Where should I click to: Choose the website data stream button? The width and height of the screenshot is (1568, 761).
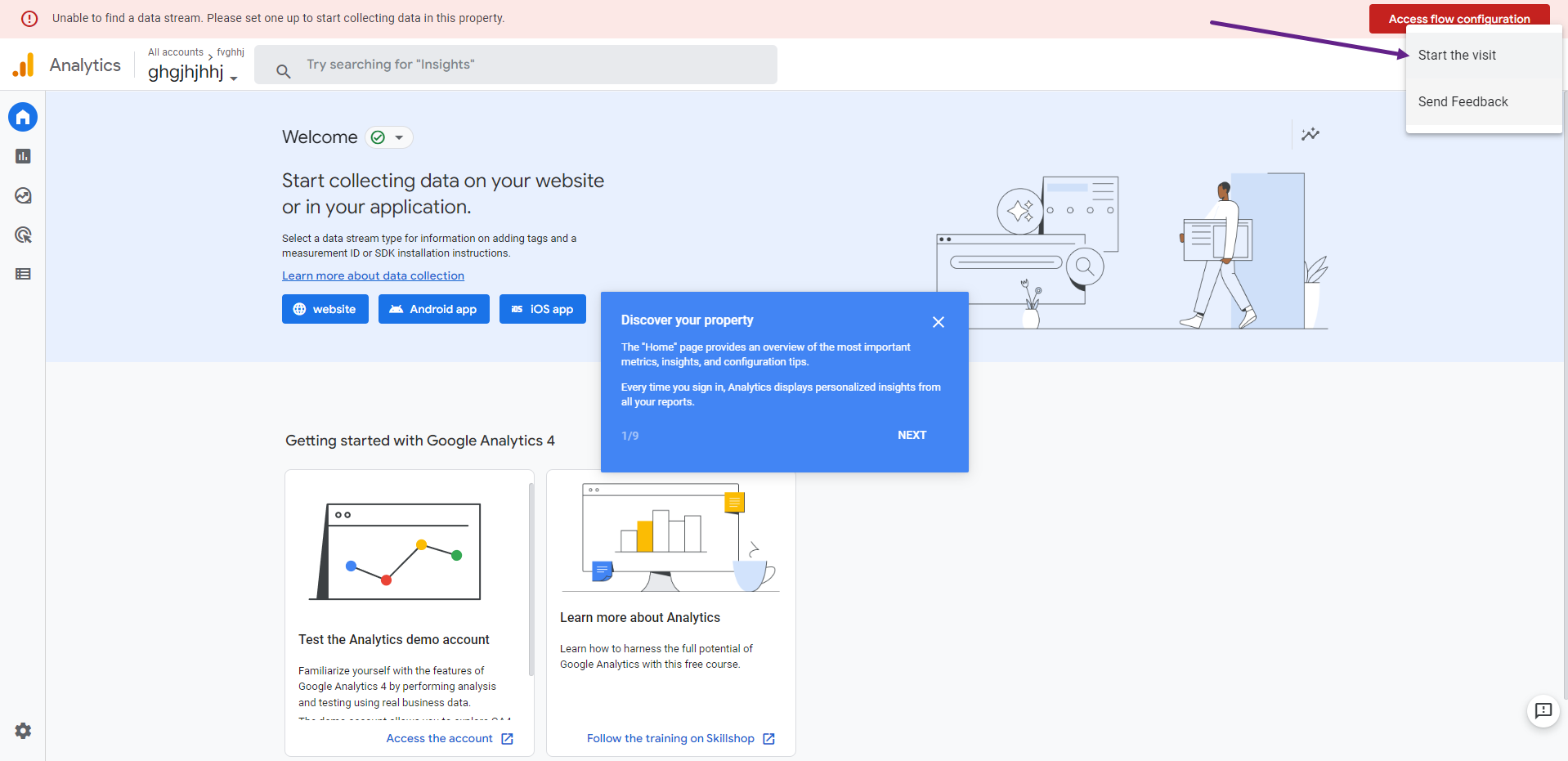click(325, 309)
